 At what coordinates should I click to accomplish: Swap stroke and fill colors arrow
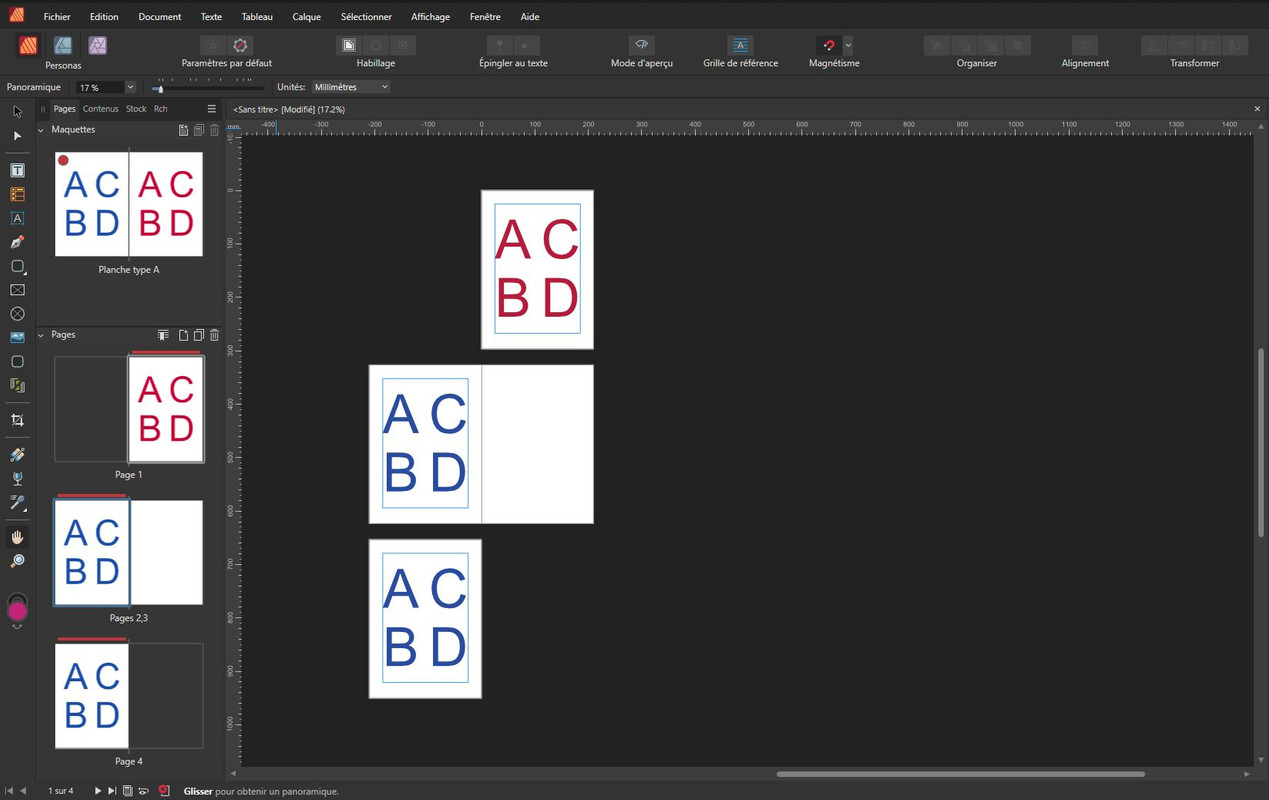[17, 627]
